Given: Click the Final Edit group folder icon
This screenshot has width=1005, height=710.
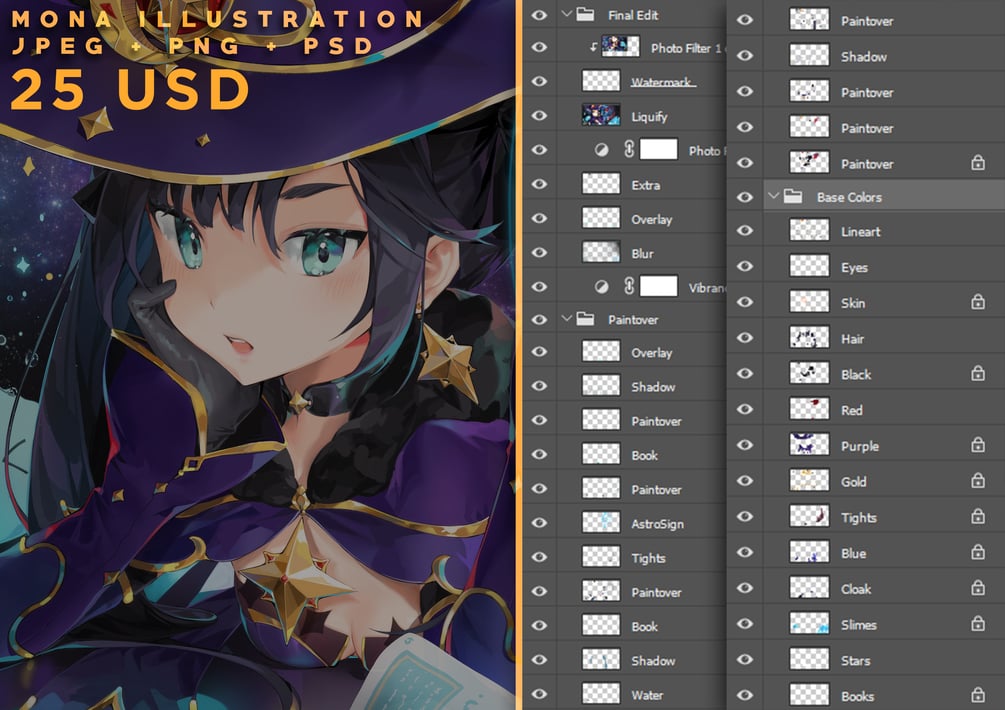Looking at the screenshot, I should coord(585,14).
